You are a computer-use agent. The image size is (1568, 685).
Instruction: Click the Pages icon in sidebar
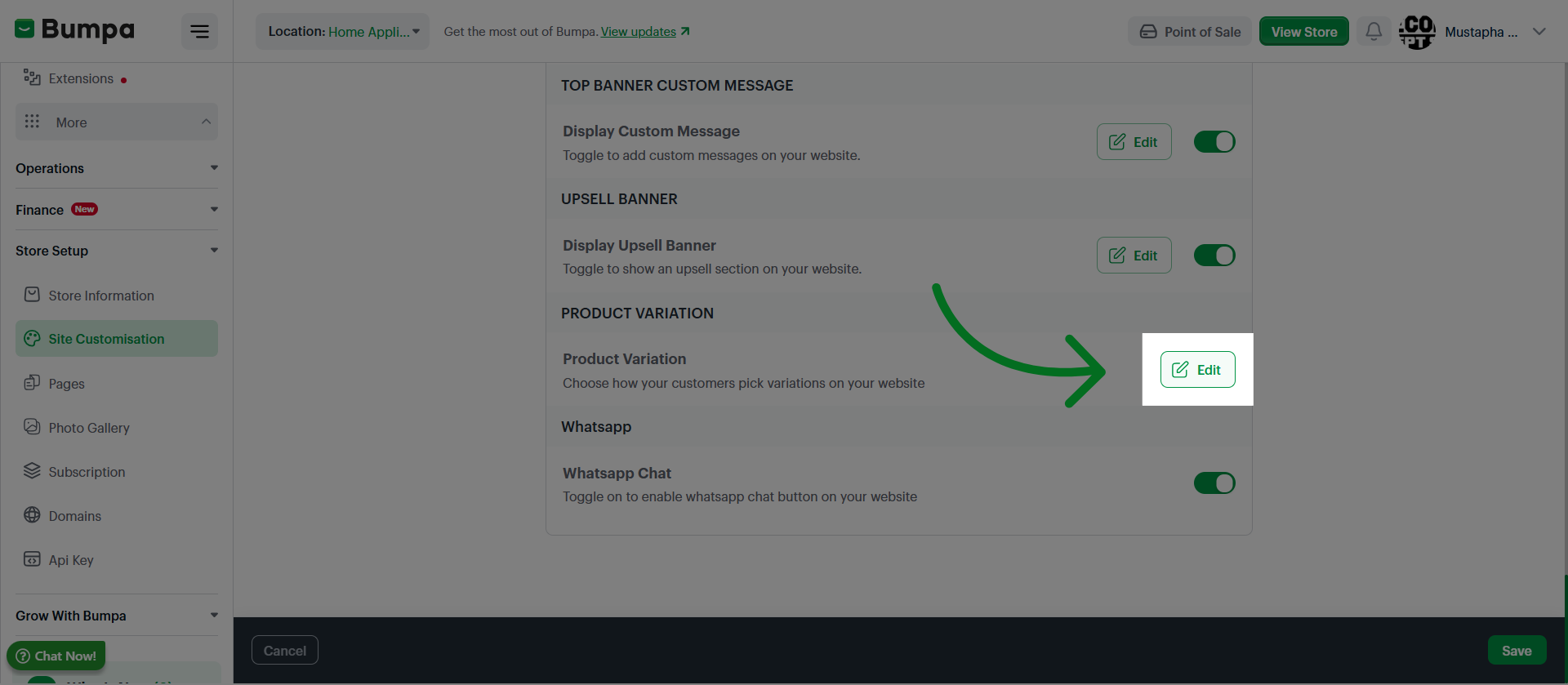click(32, 383)
